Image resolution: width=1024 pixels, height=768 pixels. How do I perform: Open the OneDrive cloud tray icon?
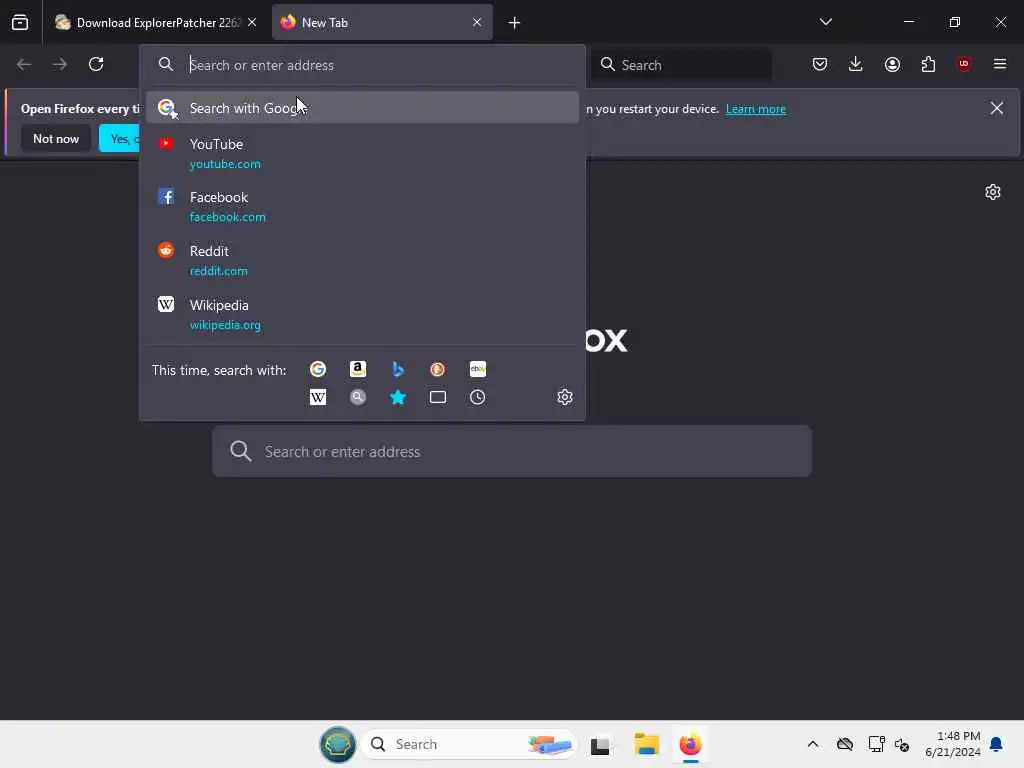pos(844,744)
